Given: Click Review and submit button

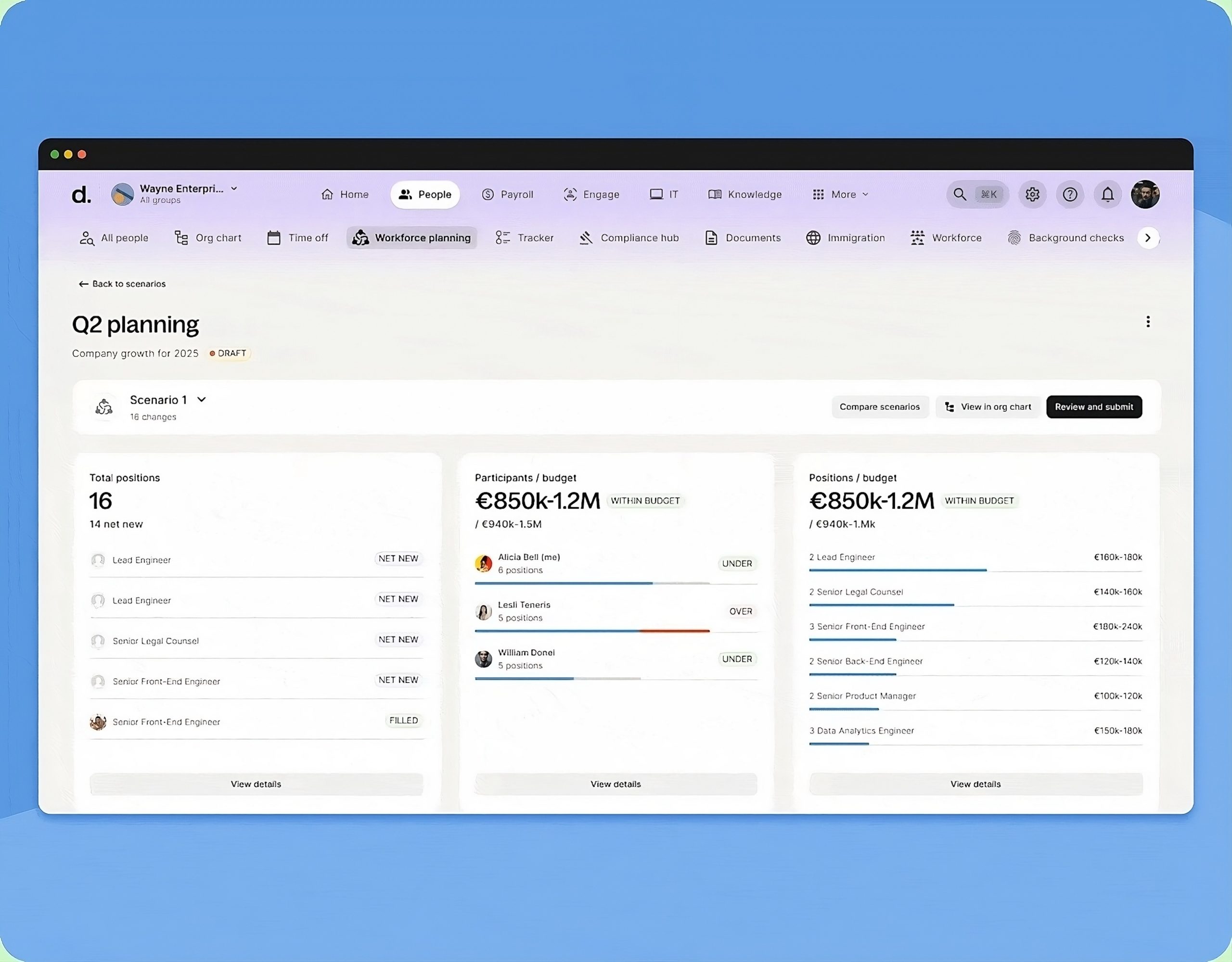Looking at the screenshot, I should (1094, 406).
